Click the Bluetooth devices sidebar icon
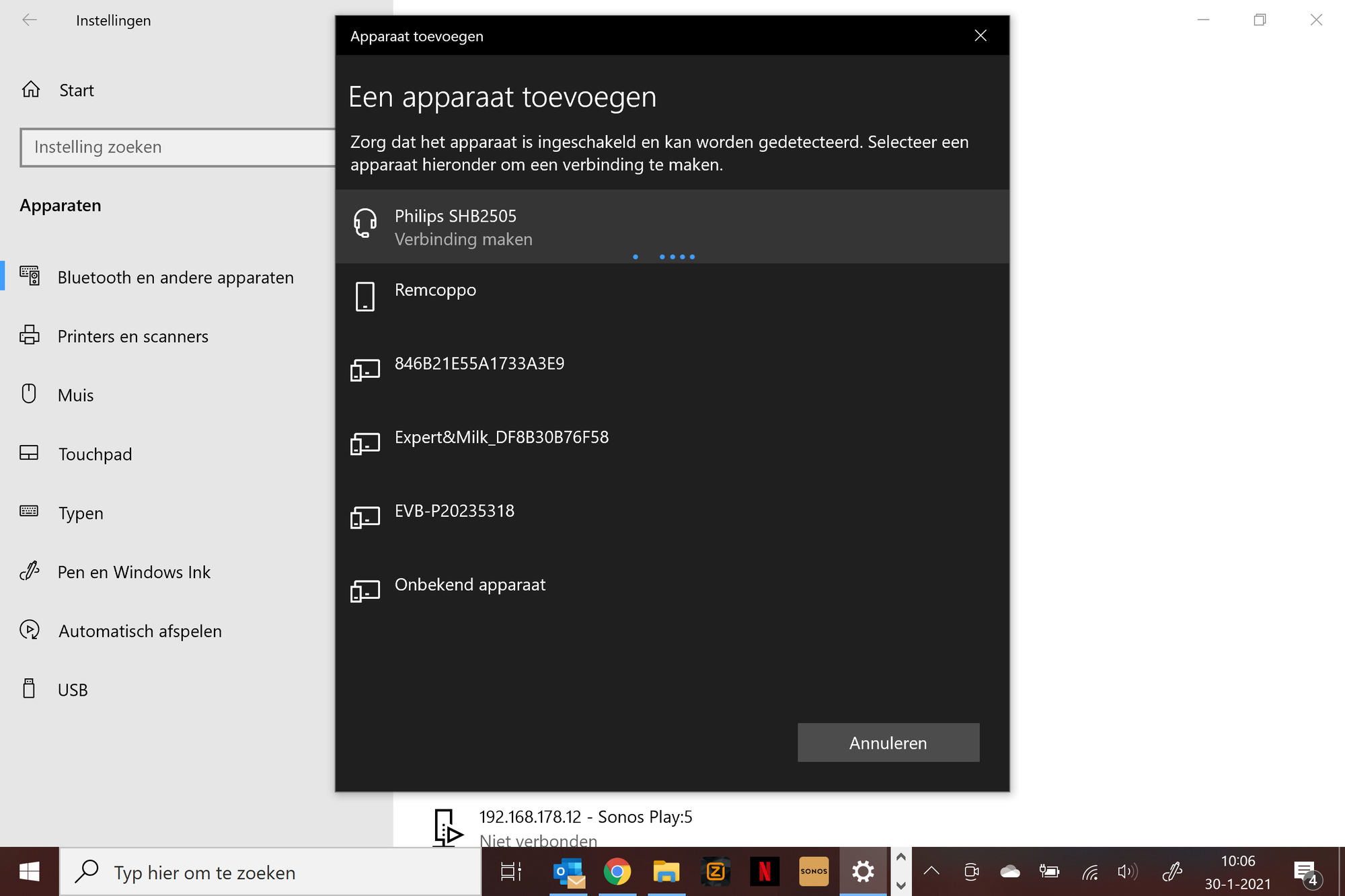This screenshot has width=1345, height=896. pos(30,276)
